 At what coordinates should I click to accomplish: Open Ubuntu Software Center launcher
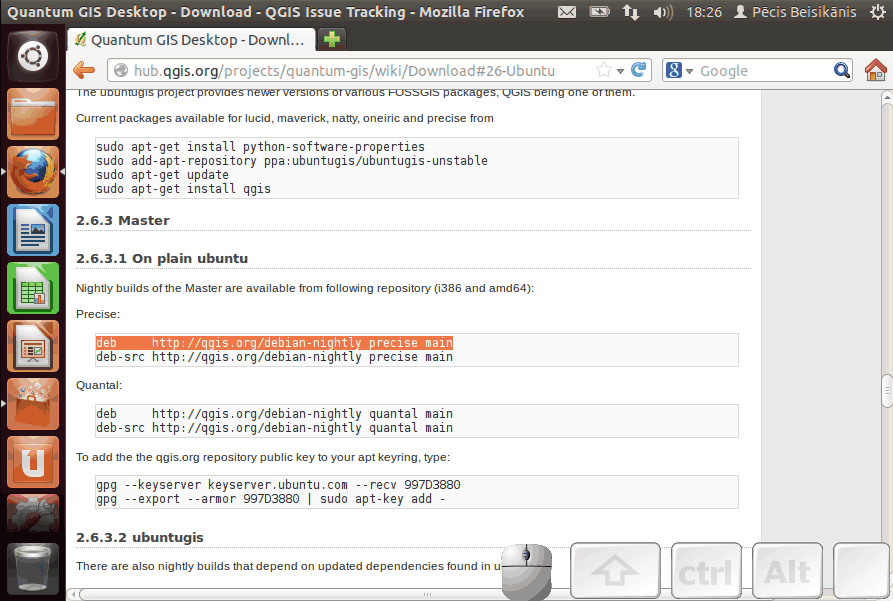(x=33, y=404)
